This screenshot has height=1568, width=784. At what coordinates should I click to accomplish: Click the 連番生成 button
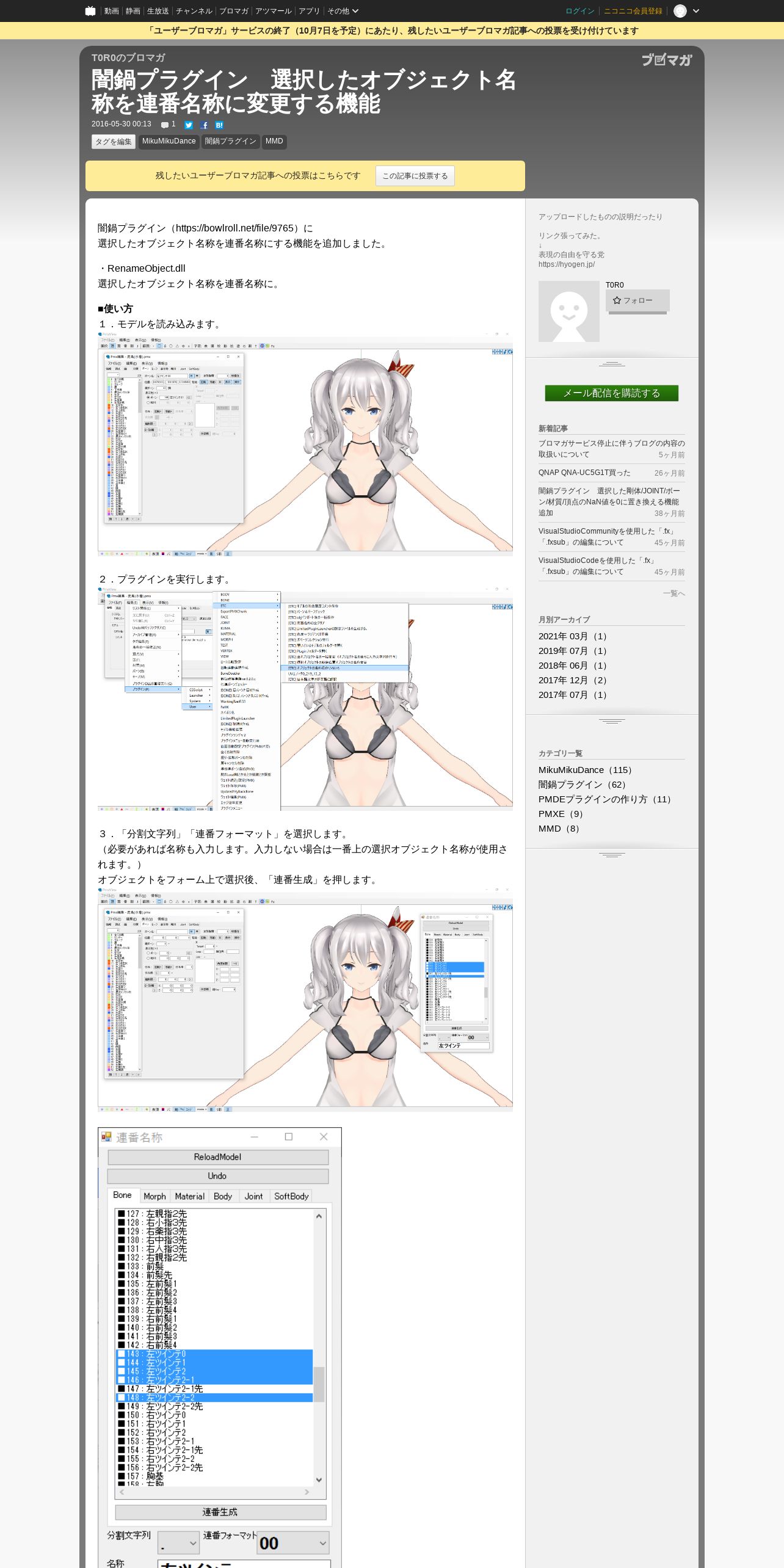(220, 1512)
